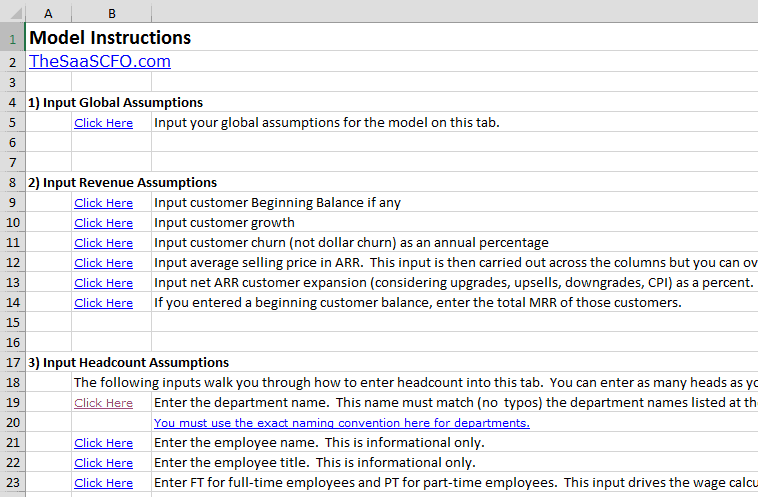Select row 23 header
Image resolution: width=758 pixels, height=497 pixels.
click(13, 483)
